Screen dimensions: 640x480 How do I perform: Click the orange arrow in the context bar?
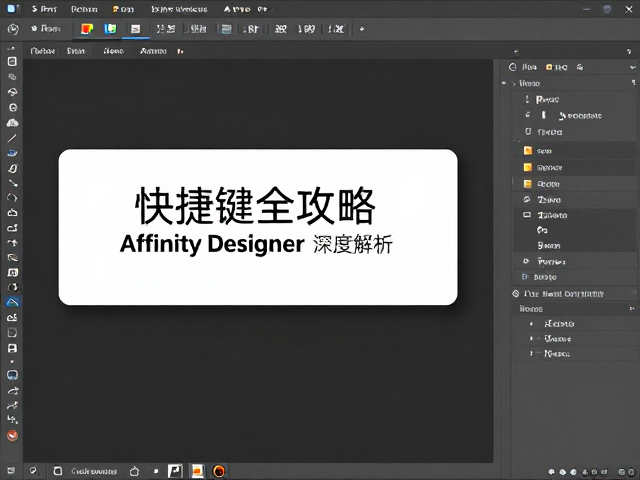click(180, 51)
